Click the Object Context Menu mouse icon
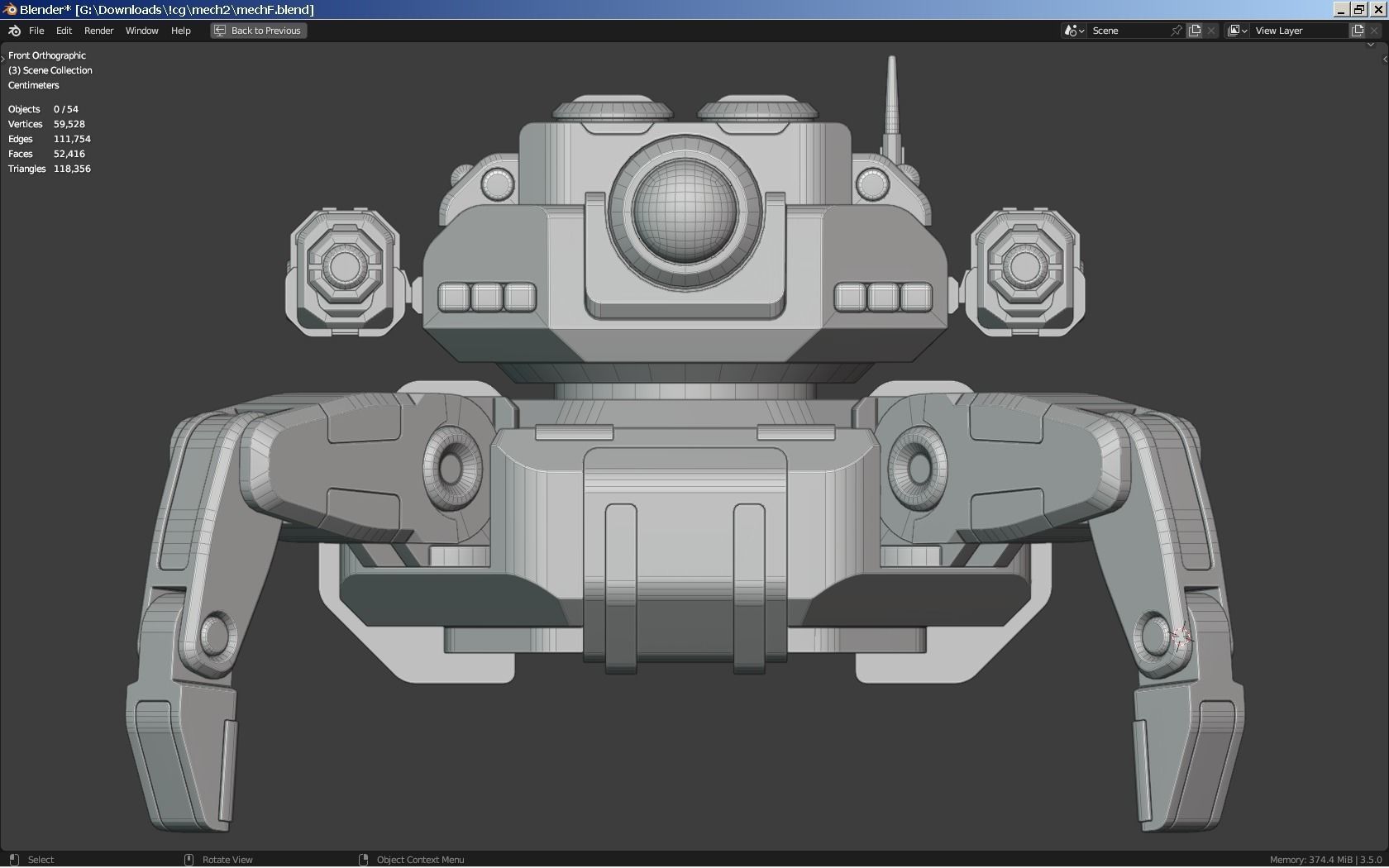The height and width of the screenshot is (868, 1389). [363, 860]
